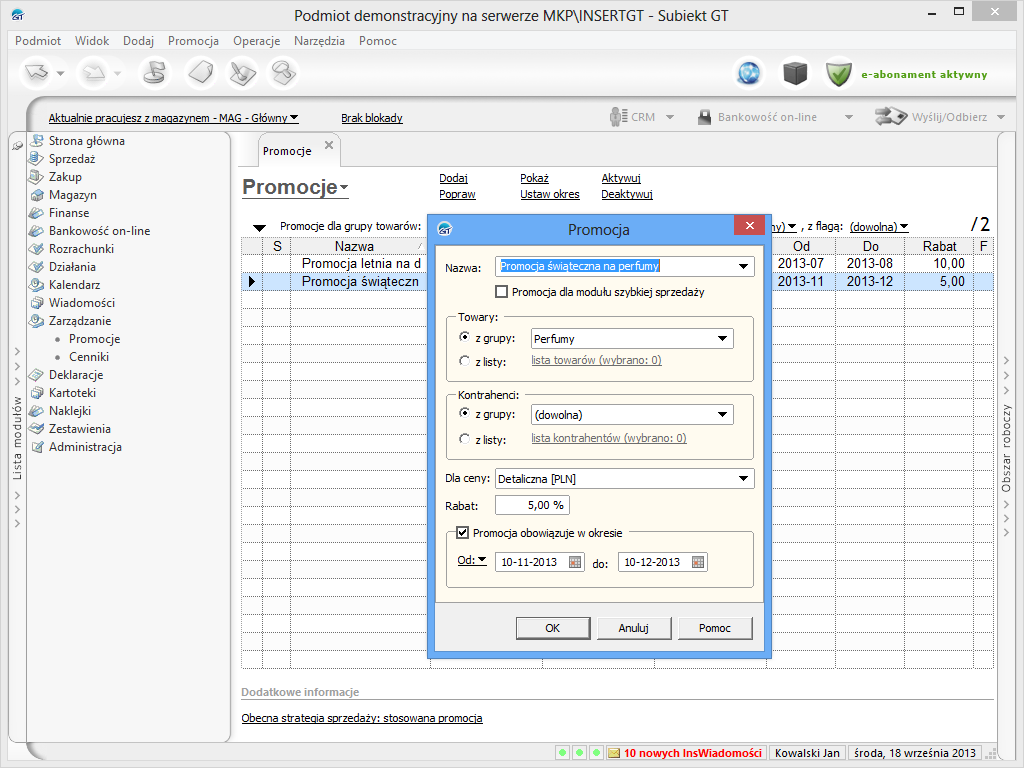Open the 'Dla ceny' Detaliczna [PLN] dropdown

[x=743, y=479]
